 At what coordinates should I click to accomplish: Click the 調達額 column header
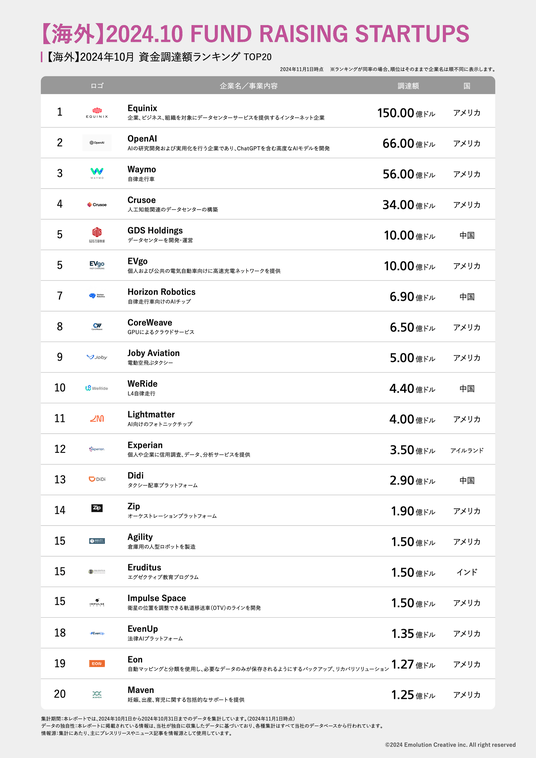click(408, 86)
